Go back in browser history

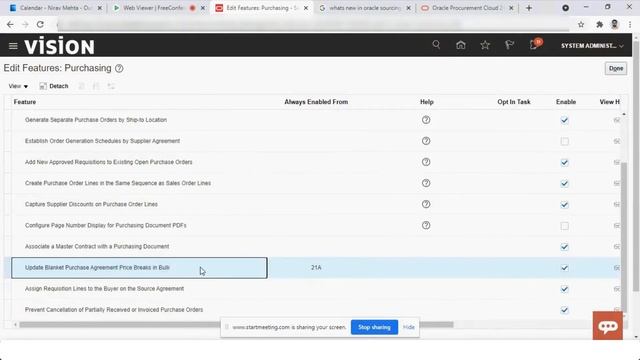[x=10, y=24]
